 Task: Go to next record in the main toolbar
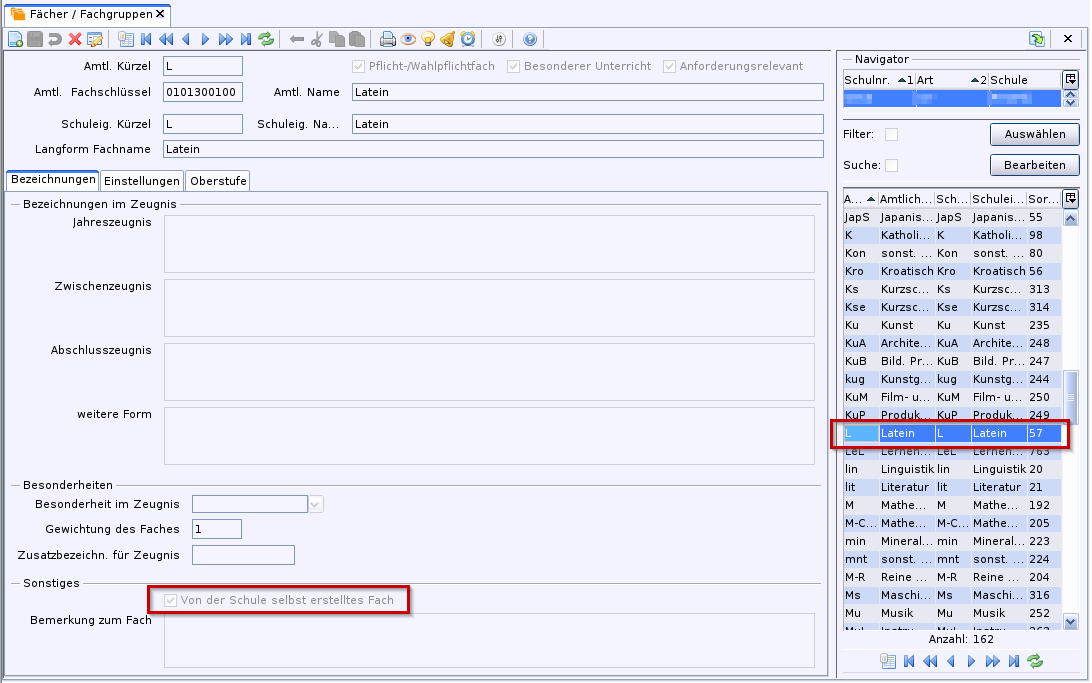(205, 39)
